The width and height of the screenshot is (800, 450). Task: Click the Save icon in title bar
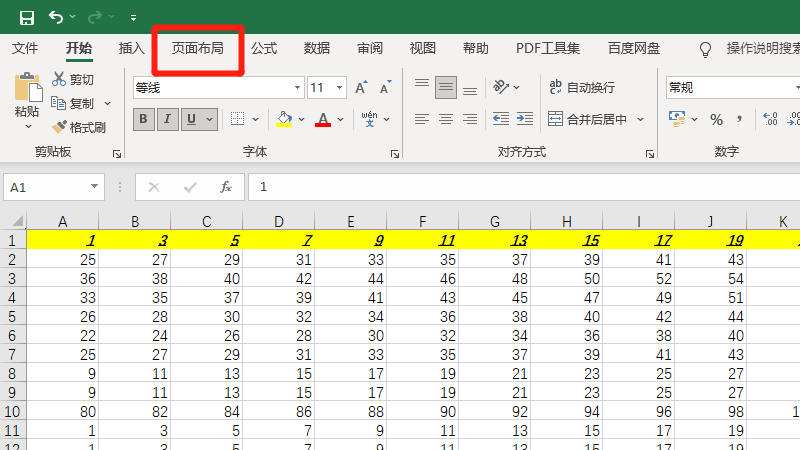(26, 17)
